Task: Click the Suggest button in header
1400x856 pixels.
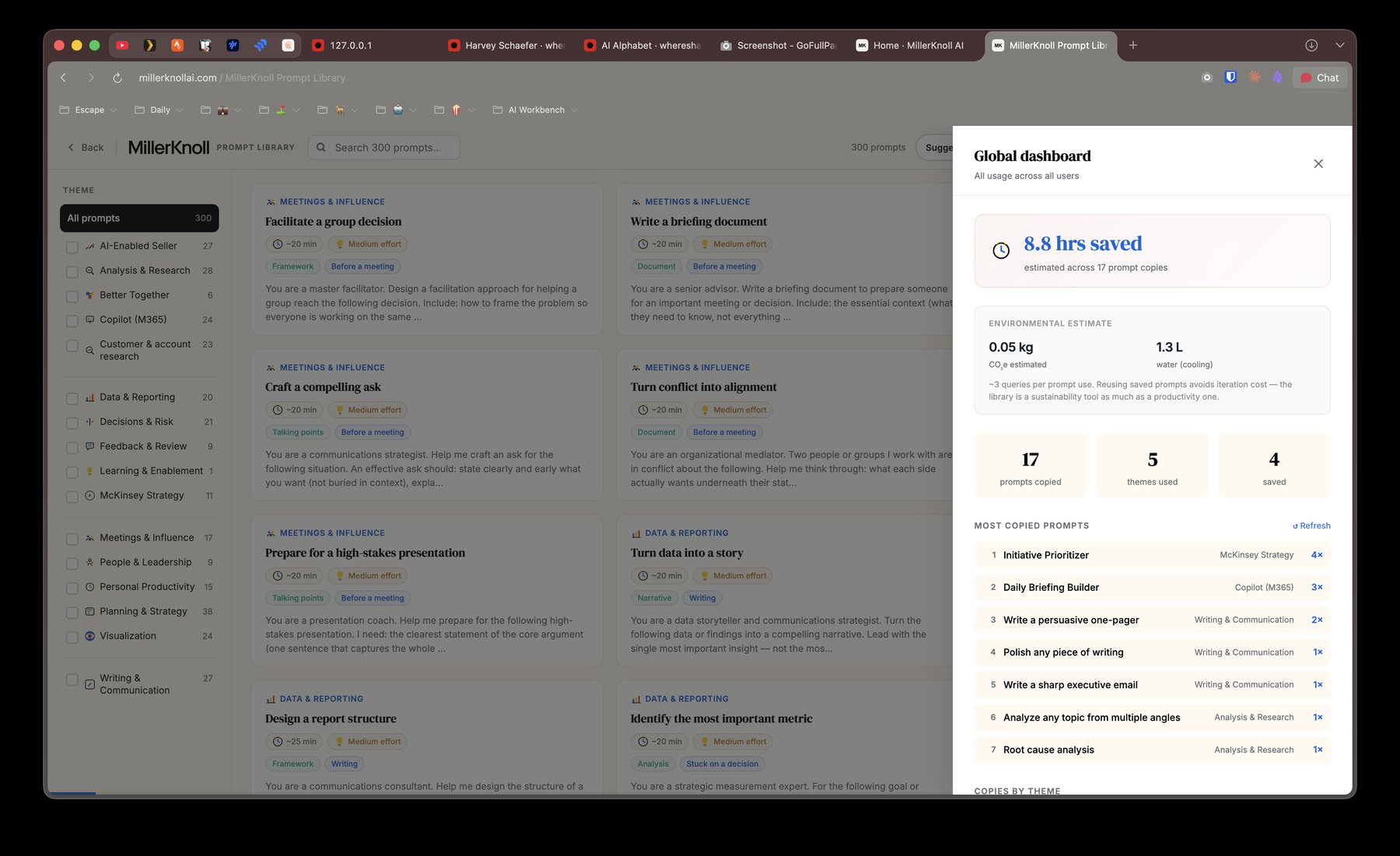Action: 936,148
